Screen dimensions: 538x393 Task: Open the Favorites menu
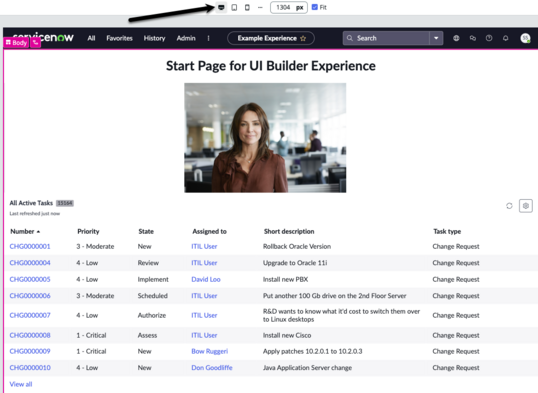pyautogui.click(x=119, y=38)
